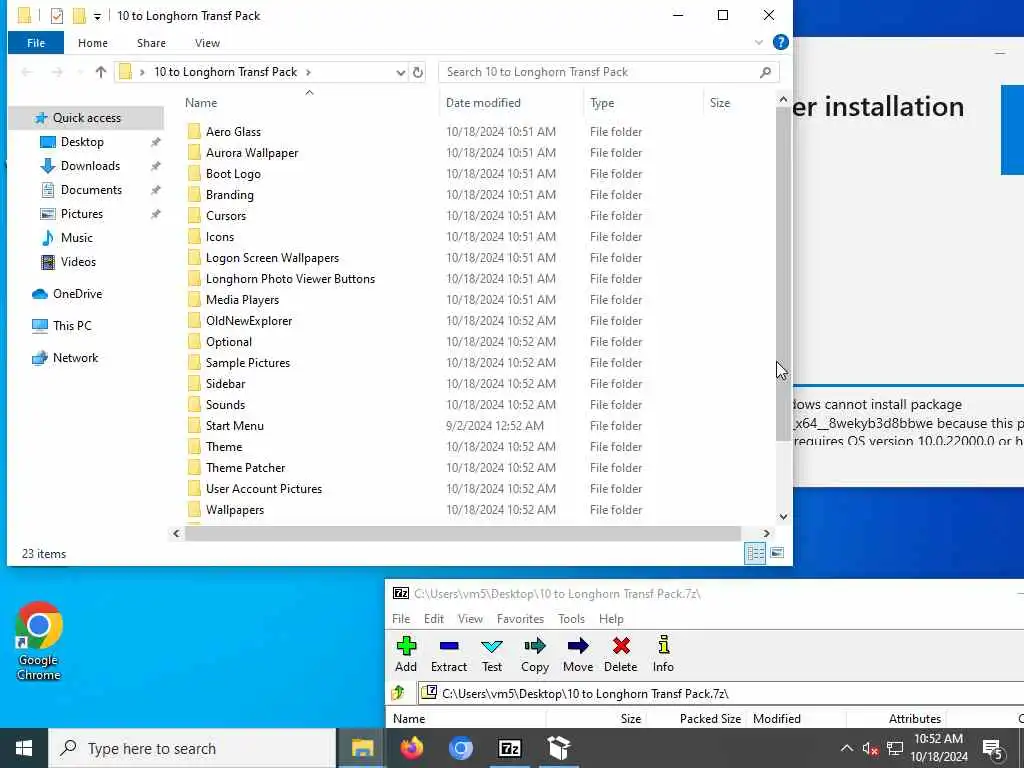
Task: Sort 7-Zip list by Packed Size
Action: pos(710,718)
